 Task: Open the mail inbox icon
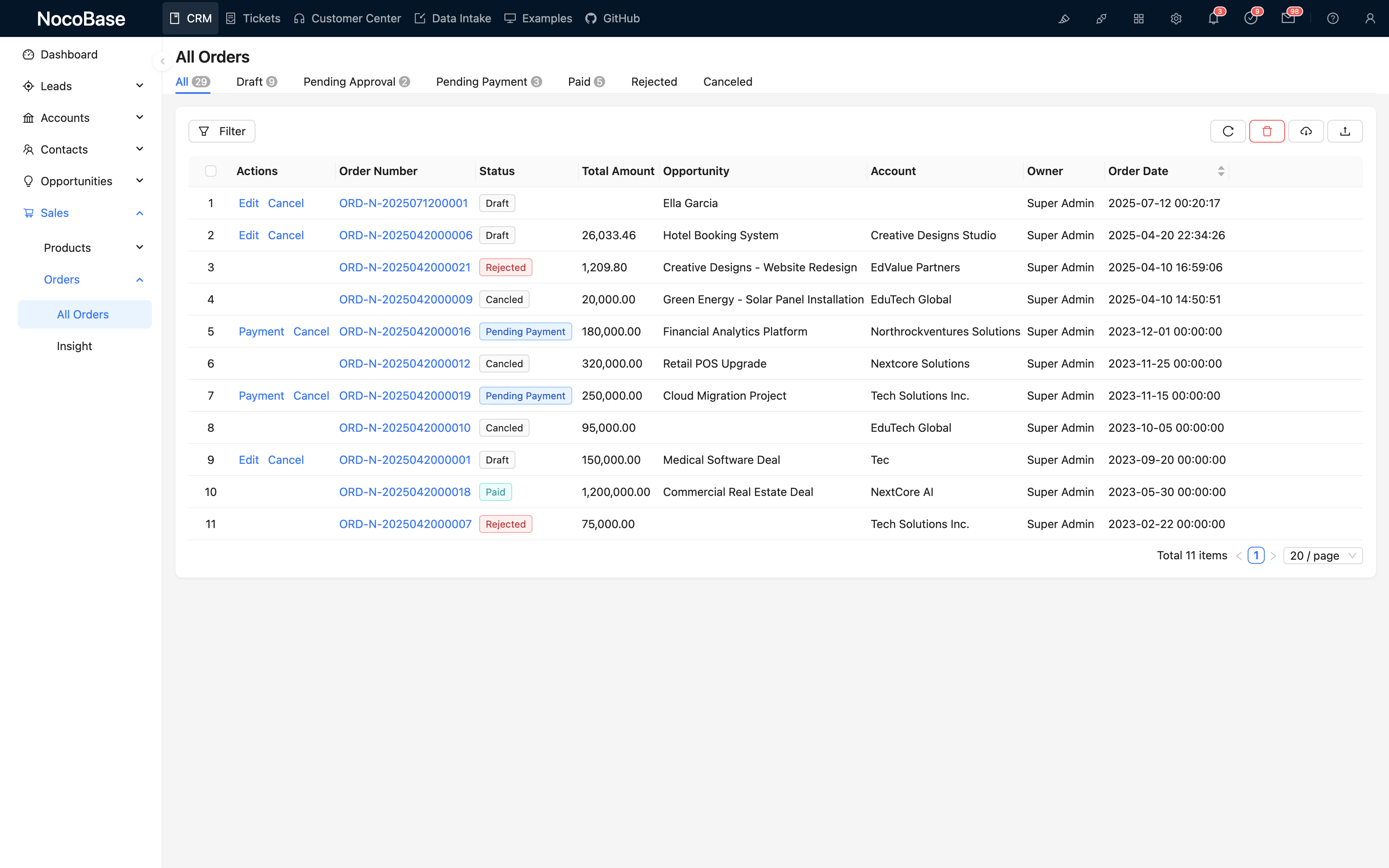coord(1288,18)
